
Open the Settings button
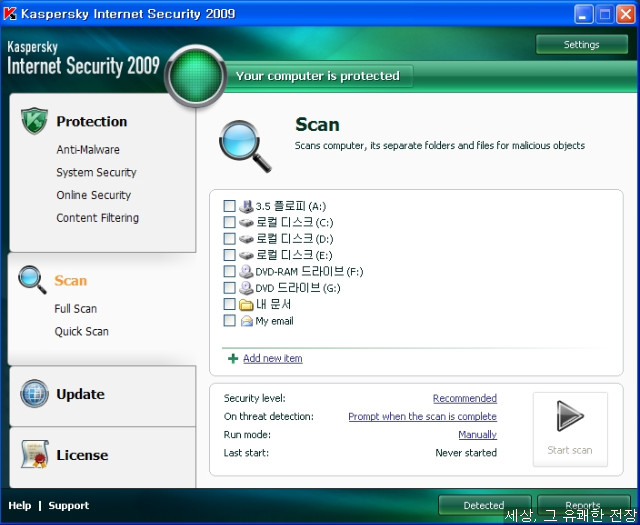point(582,44)
